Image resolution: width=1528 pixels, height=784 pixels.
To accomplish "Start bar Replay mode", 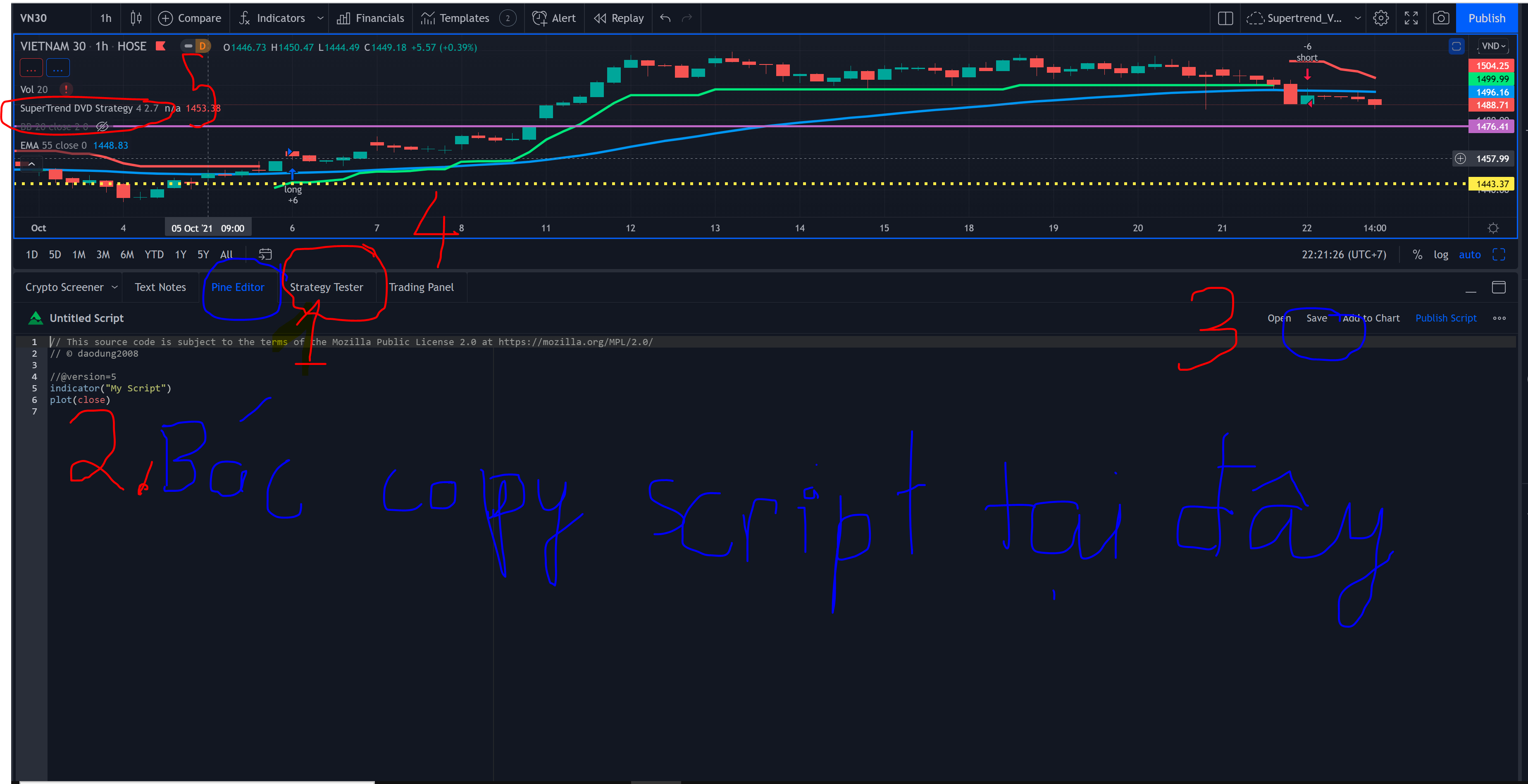I will click(619, 18).
